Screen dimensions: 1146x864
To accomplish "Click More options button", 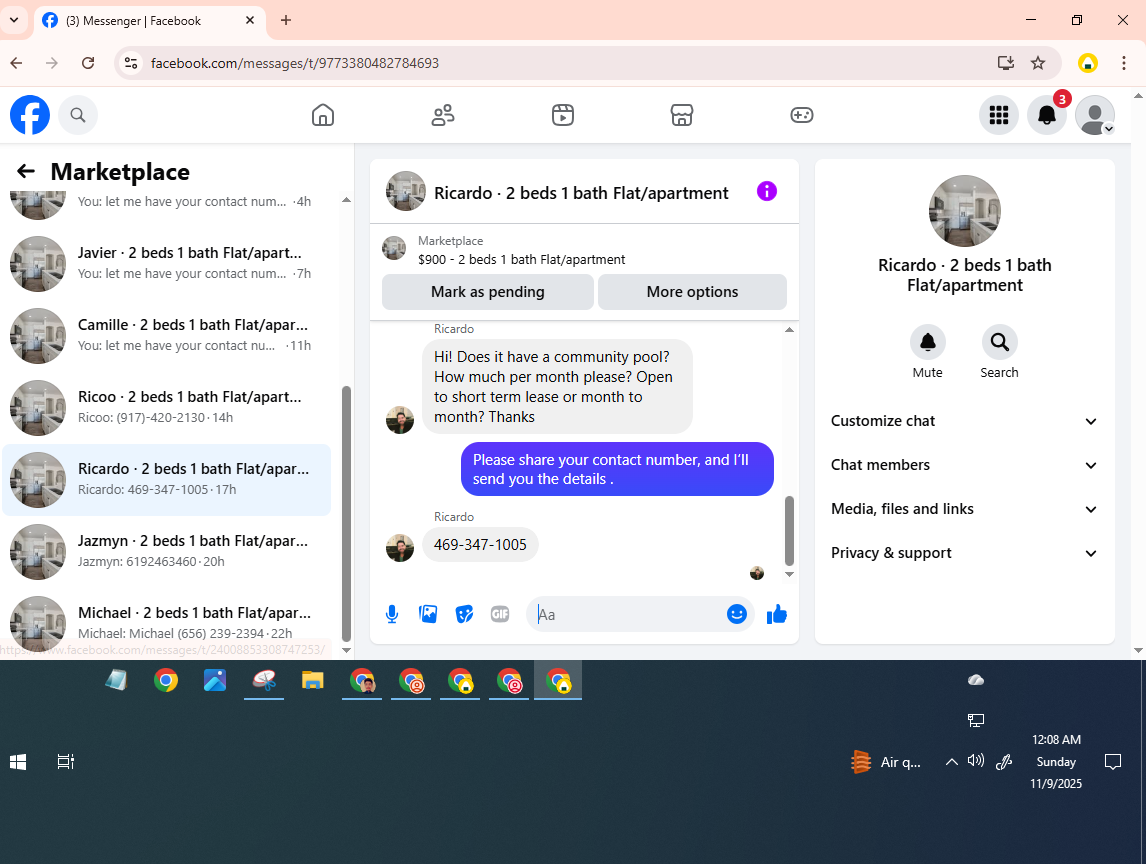I will (692, 292).
